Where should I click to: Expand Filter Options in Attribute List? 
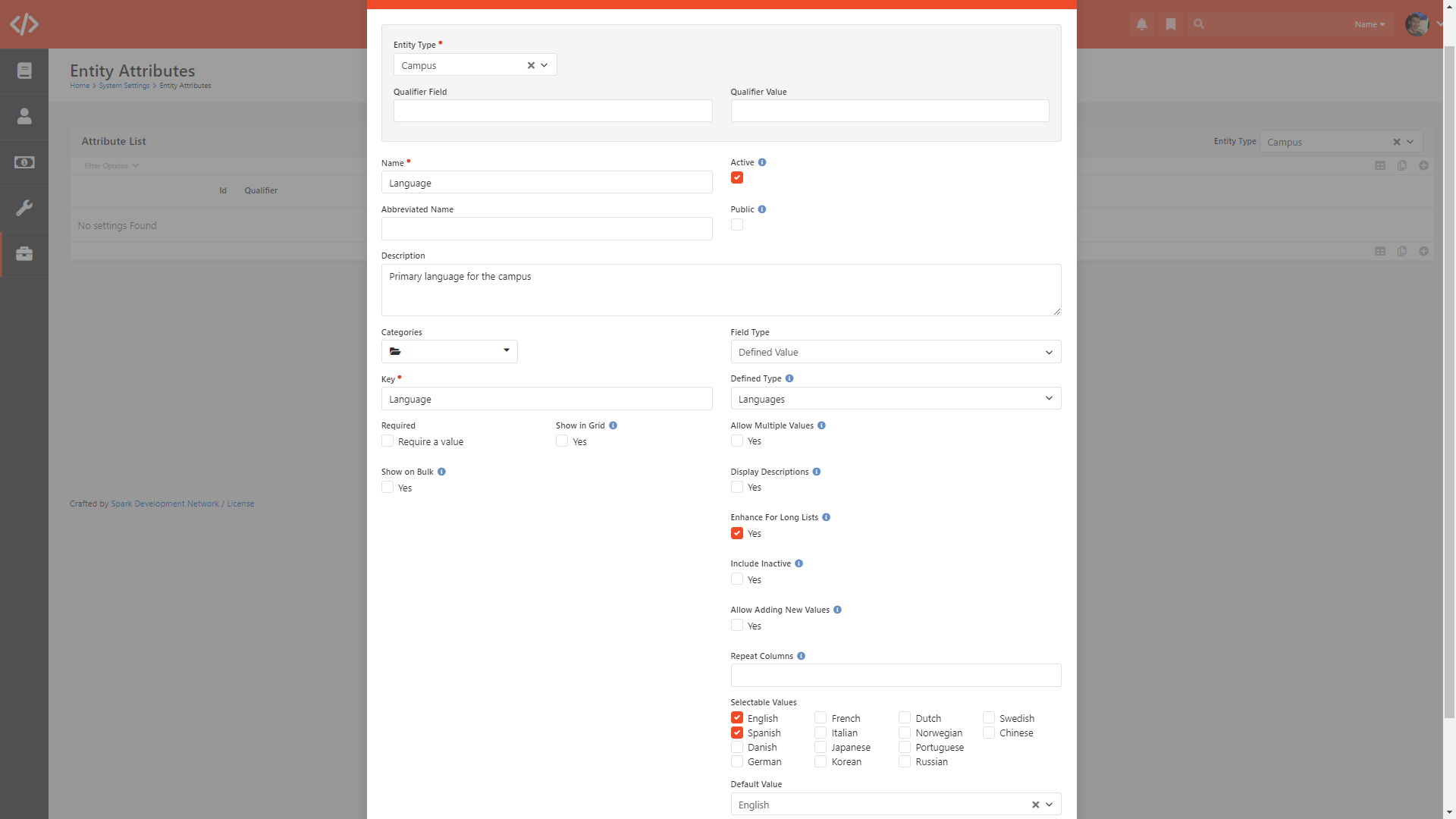[111, 165]
